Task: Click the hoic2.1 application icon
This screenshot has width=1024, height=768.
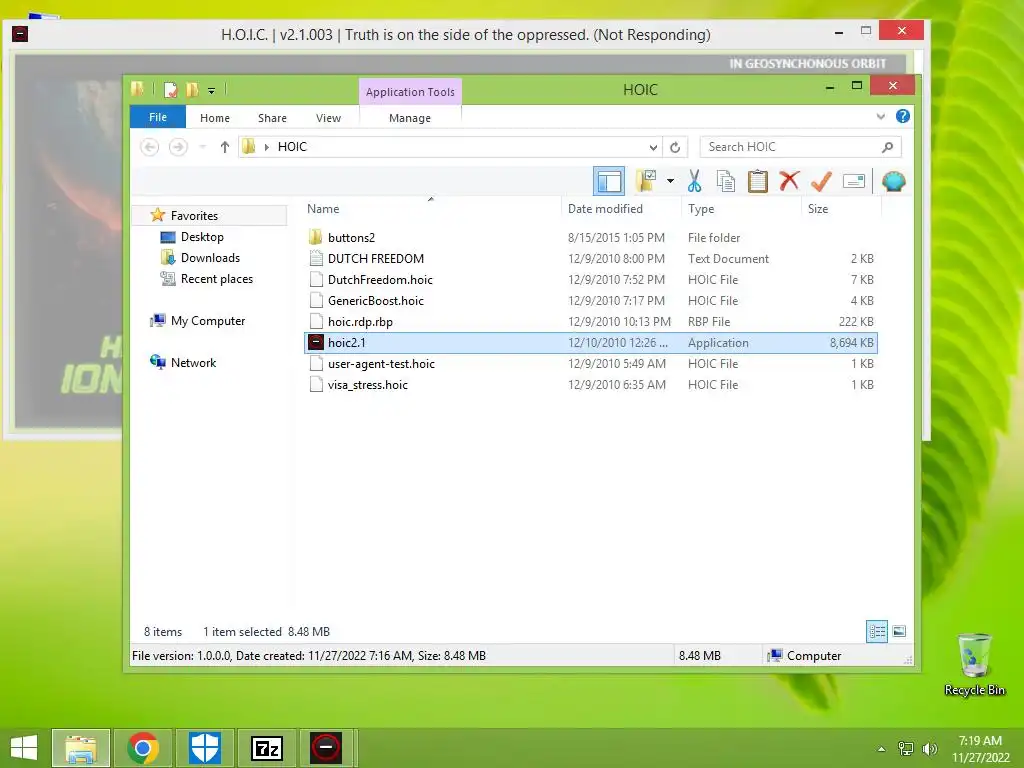Action: [316, 342]
